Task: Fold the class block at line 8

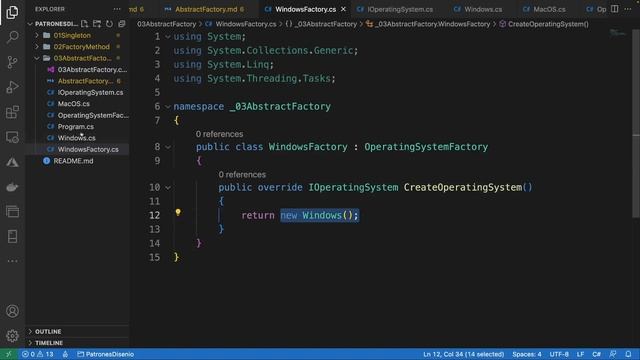Action: tap(168, 147)
